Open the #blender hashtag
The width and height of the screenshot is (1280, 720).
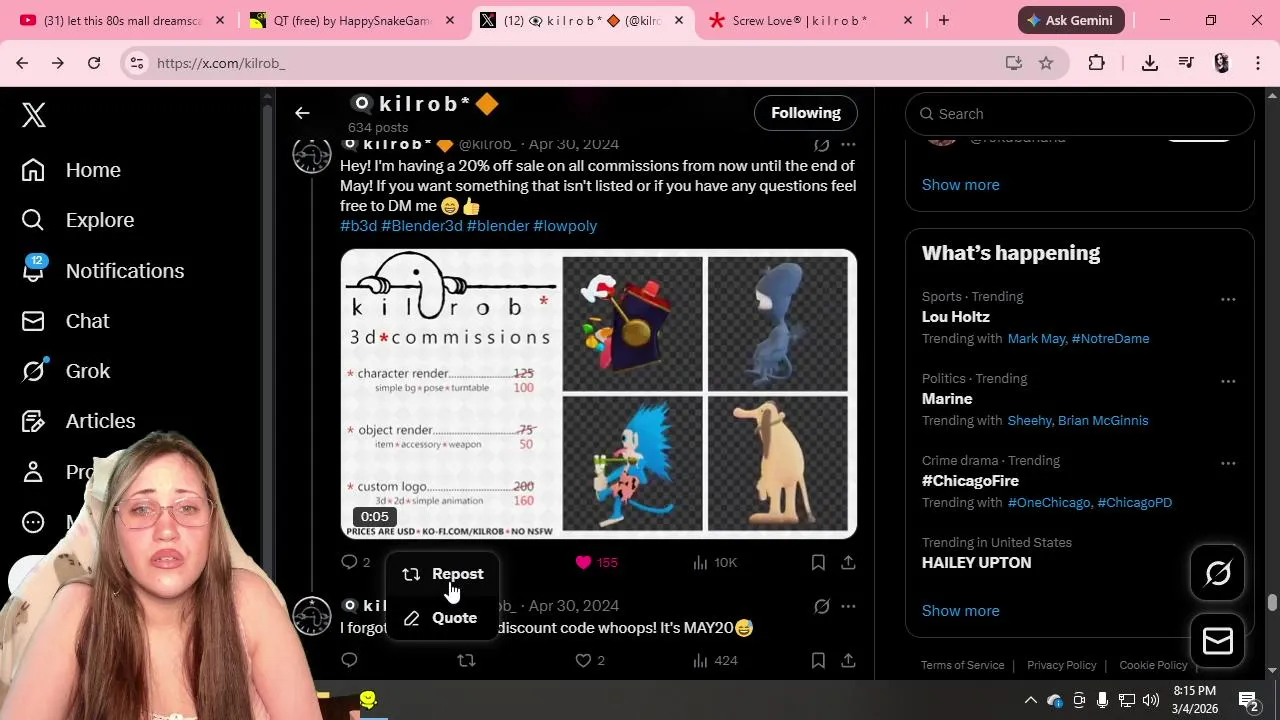(498, 226)
